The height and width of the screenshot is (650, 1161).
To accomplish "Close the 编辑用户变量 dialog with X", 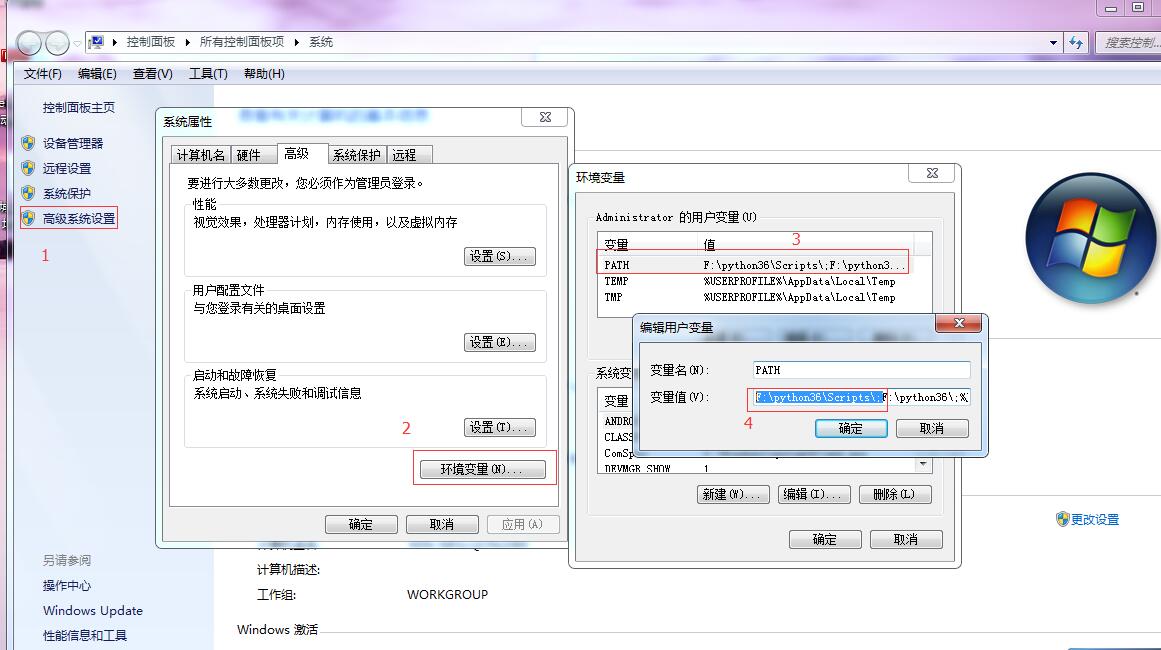I will coord(960,324).
